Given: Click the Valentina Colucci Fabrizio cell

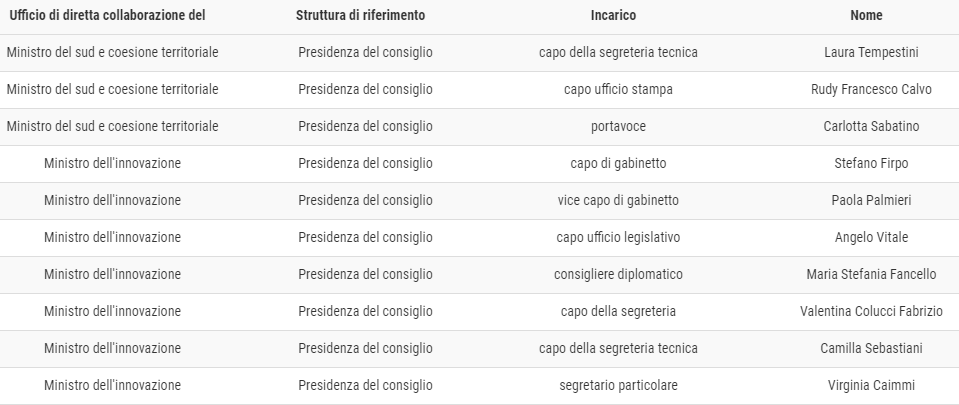Looking at the screenshot, I should [x=871, y=311].
